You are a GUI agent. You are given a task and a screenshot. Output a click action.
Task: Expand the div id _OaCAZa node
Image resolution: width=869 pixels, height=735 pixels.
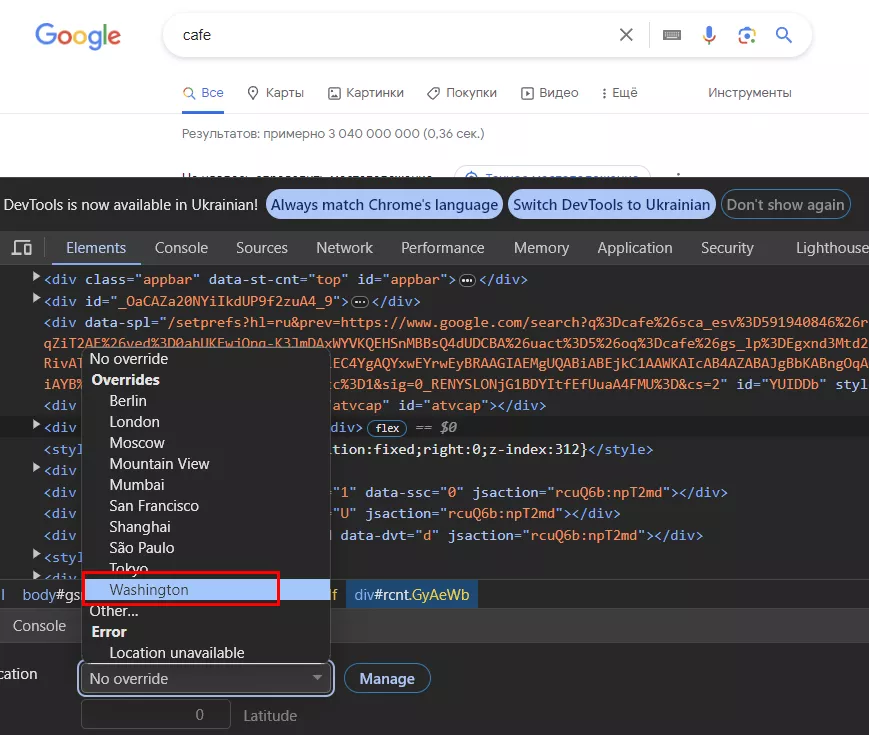pos(36,298)
